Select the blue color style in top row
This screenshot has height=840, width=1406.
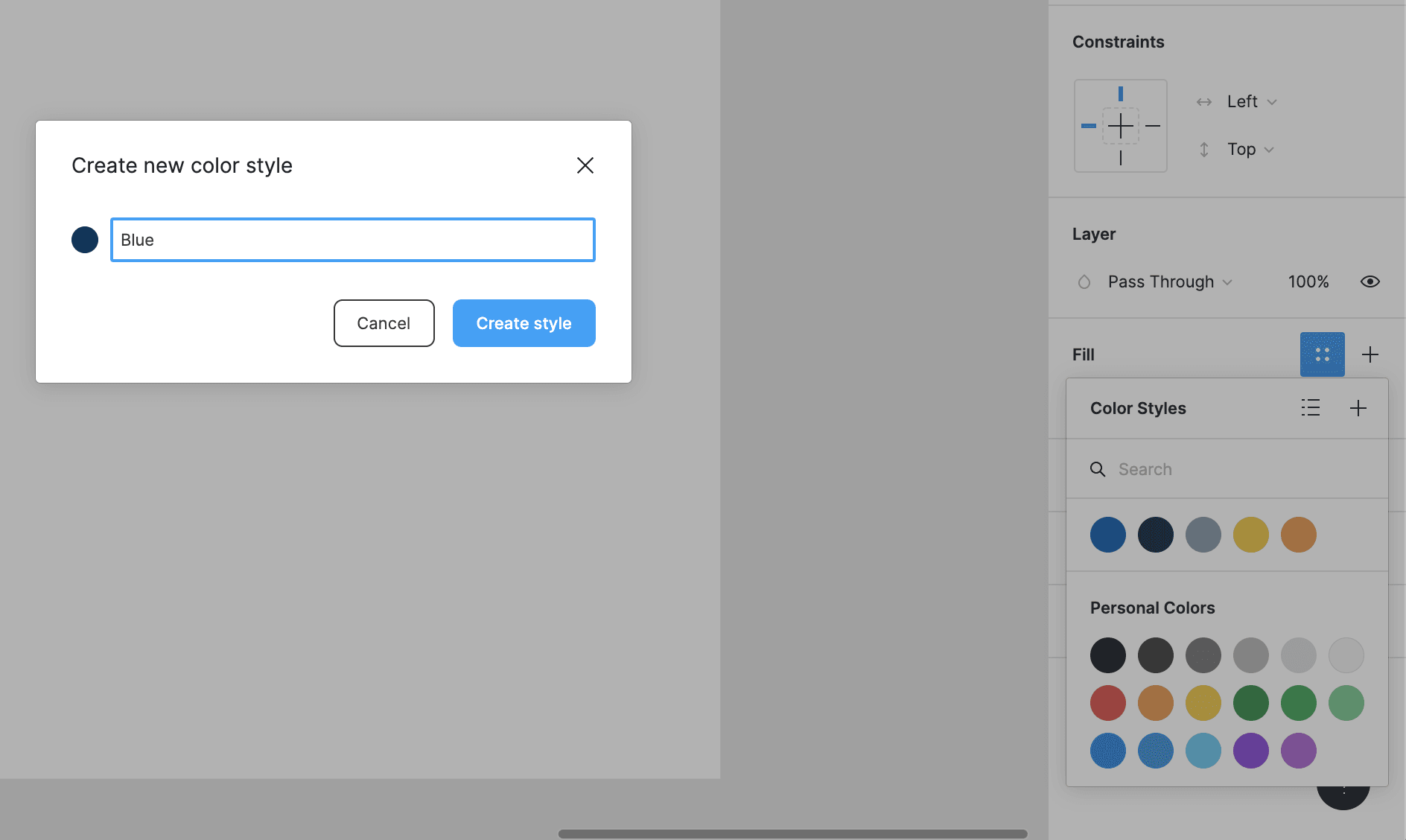(1108, 535)
